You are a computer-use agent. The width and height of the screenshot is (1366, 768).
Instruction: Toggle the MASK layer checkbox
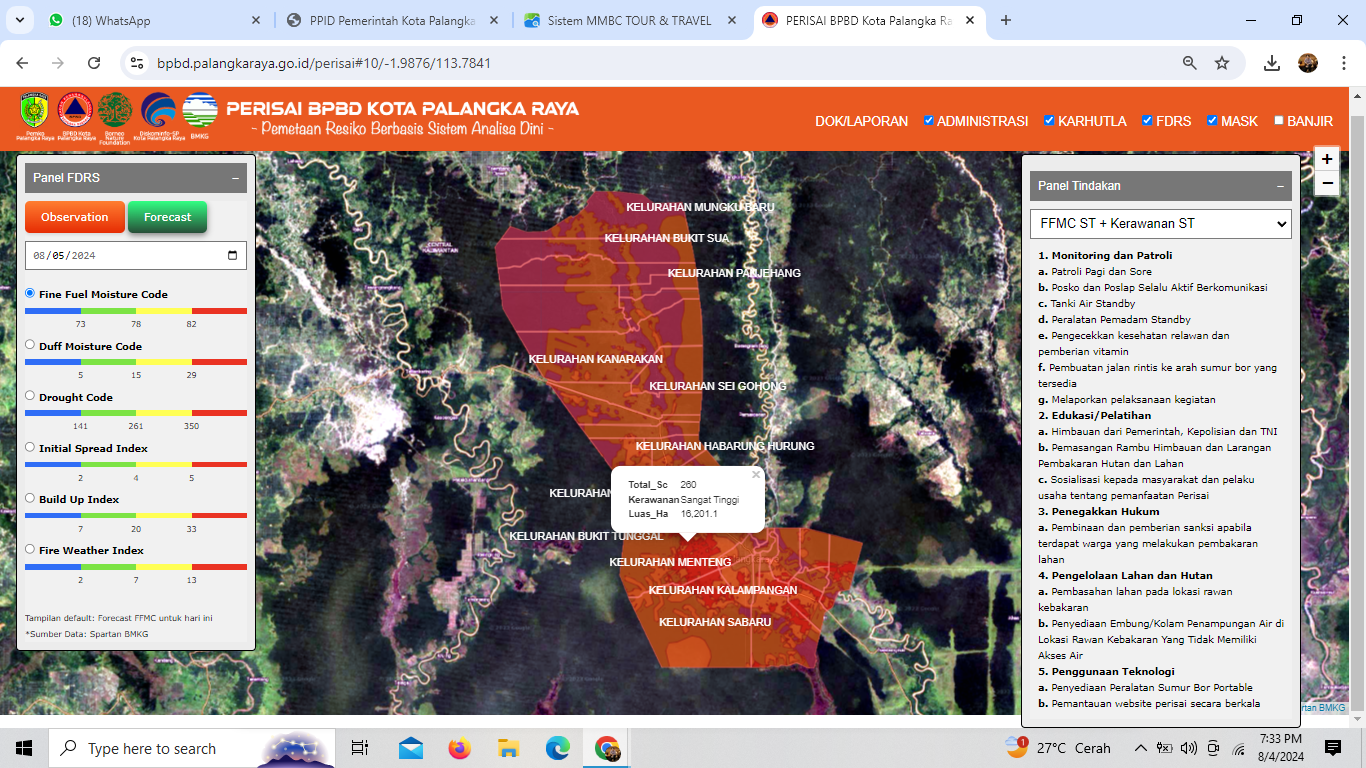tap(1212, 121)
